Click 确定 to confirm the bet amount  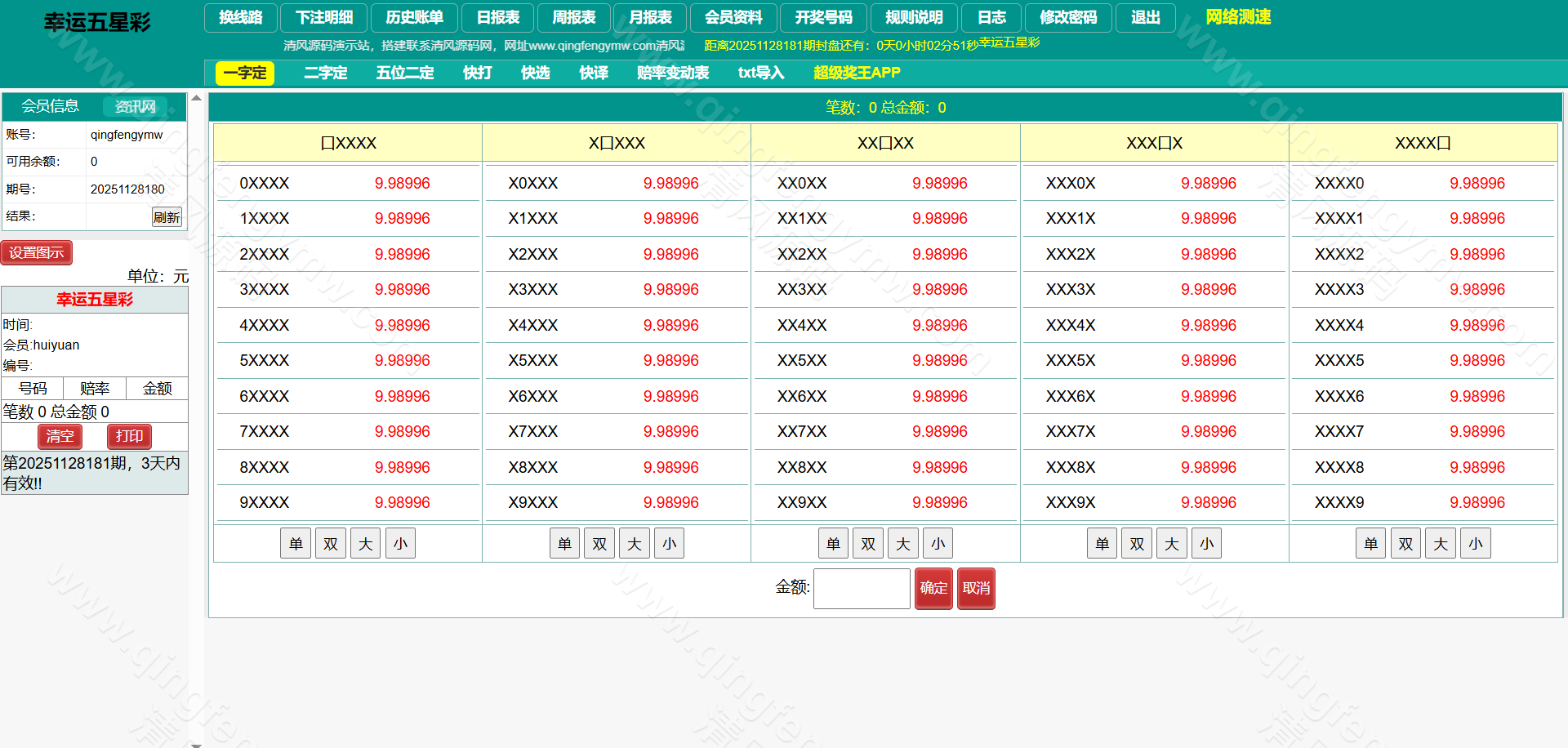click(933, 588)
